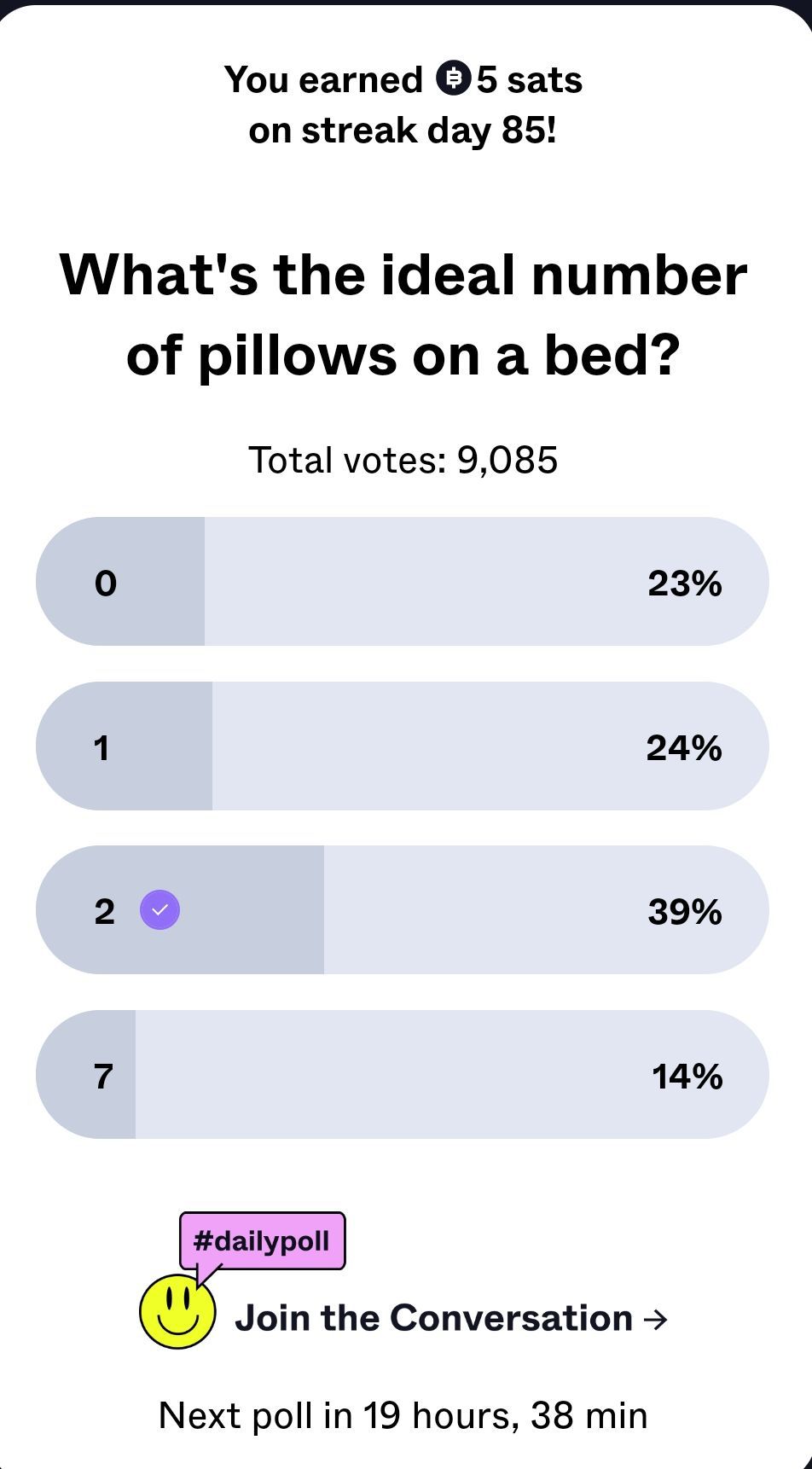The height and width of the screenshot is (1469, 812).
Task: Click the sats coin icon
Action: tap(454, 78)
